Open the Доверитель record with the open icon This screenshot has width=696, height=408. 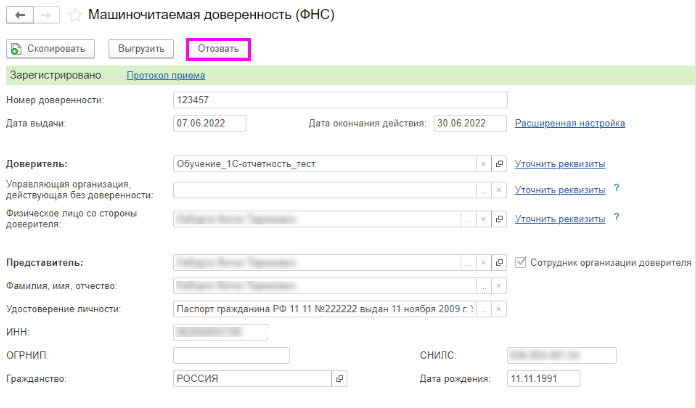(499, 164)
